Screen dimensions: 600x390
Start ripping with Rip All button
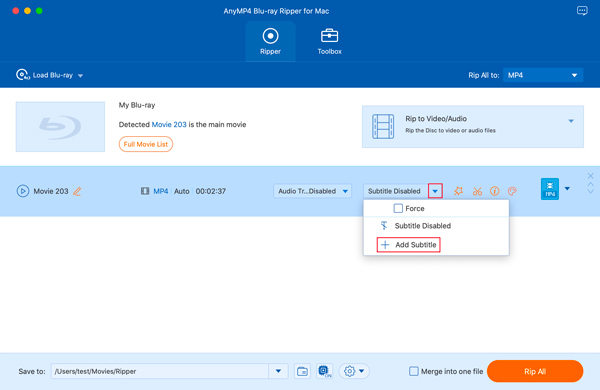tap(535, 371)
